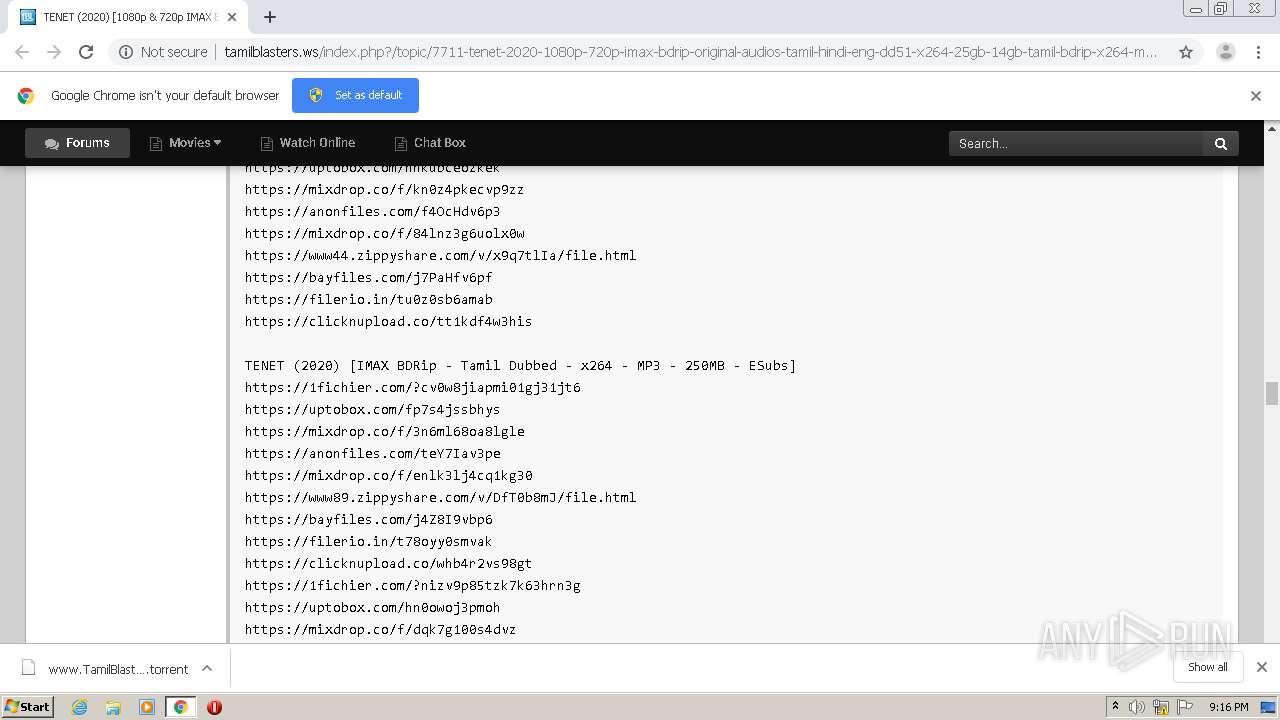Screen dimensions: 1280x720
Task: Click bayfiles.com/j7PaHfv6pf link
Action: coord(368,277)
